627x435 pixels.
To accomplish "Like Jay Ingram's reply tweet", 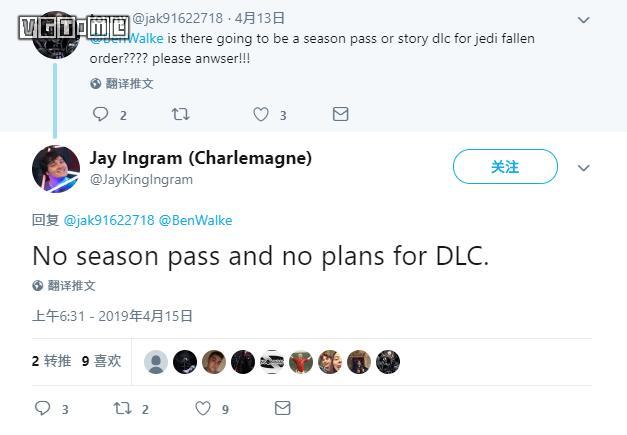I will coord(203,408).
